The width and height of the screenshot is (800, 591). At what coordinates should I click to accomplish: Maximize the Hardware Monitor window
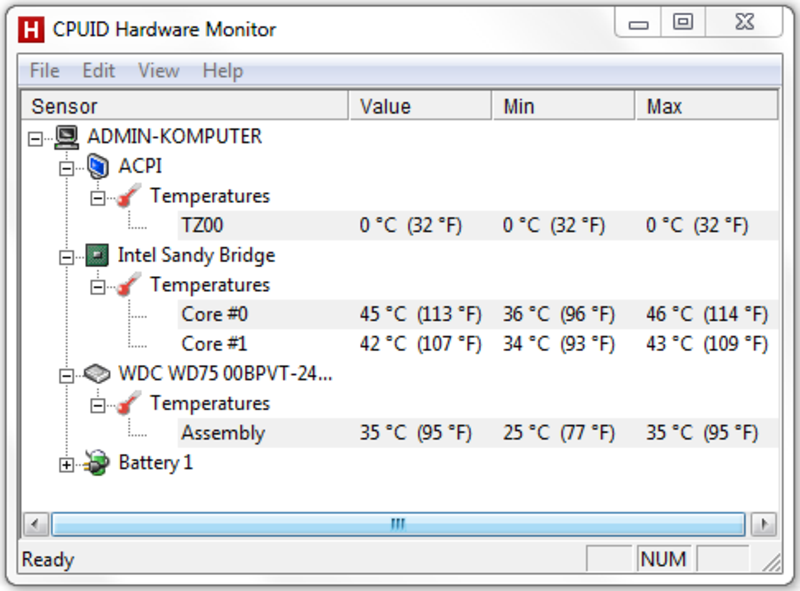pos(683,22)
